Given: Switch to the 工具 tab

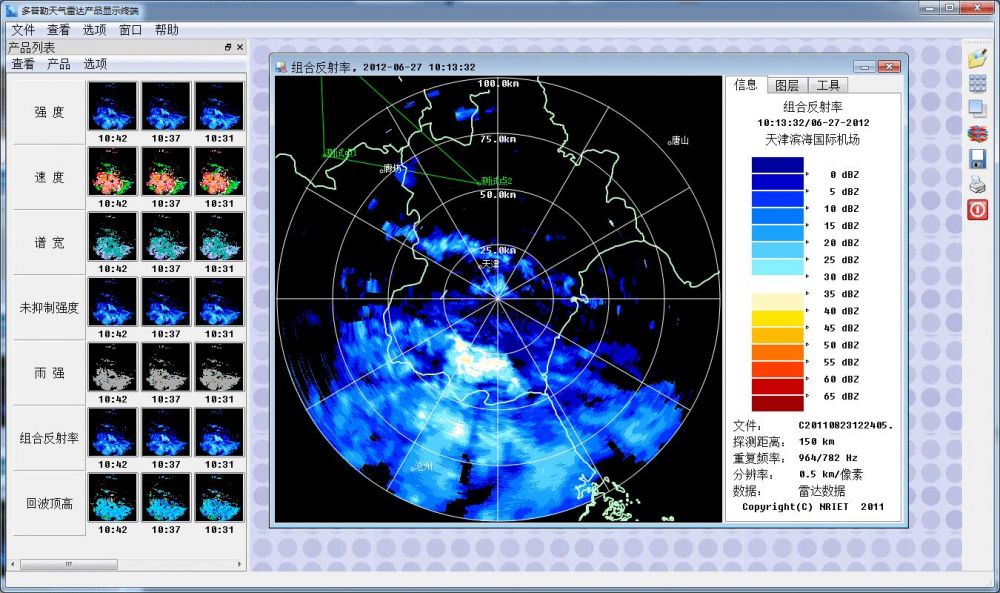Looking at the screenshot, I should pyautogui.click(x=828, y=86).
